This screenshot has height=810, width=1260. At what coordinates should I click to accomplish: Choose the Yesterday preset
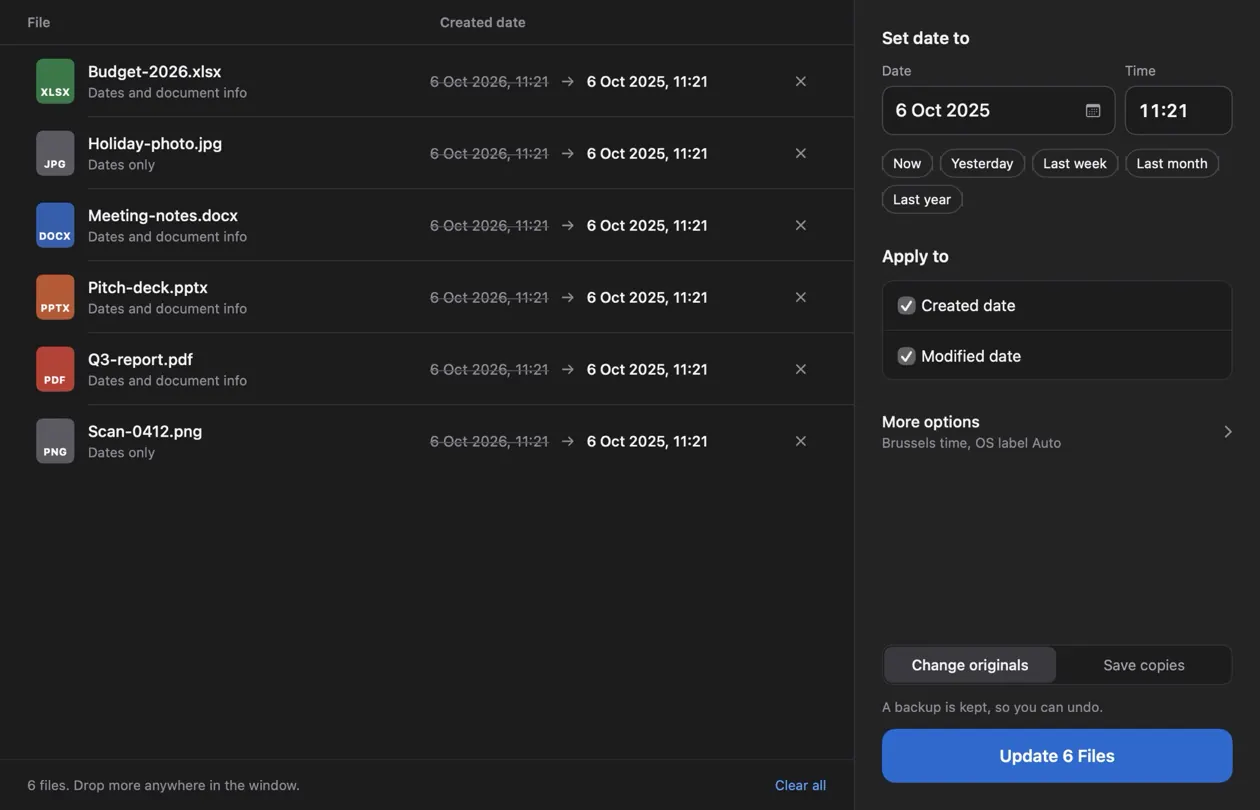click(x=982, y=163)
